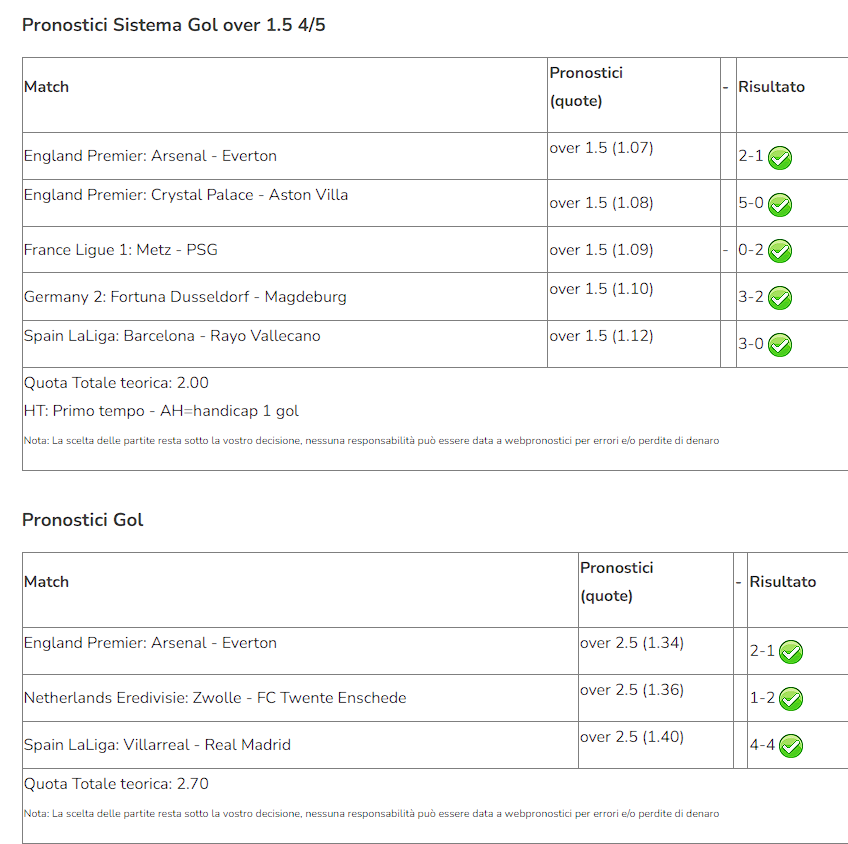848x844 pixels.
Task: Click the over 1.5 (1.12) odds
Action: 601,336
